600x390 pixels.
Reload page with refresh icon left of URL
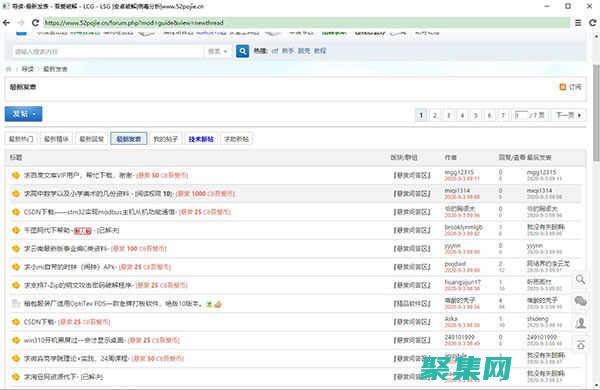click(x=35, y=23)
